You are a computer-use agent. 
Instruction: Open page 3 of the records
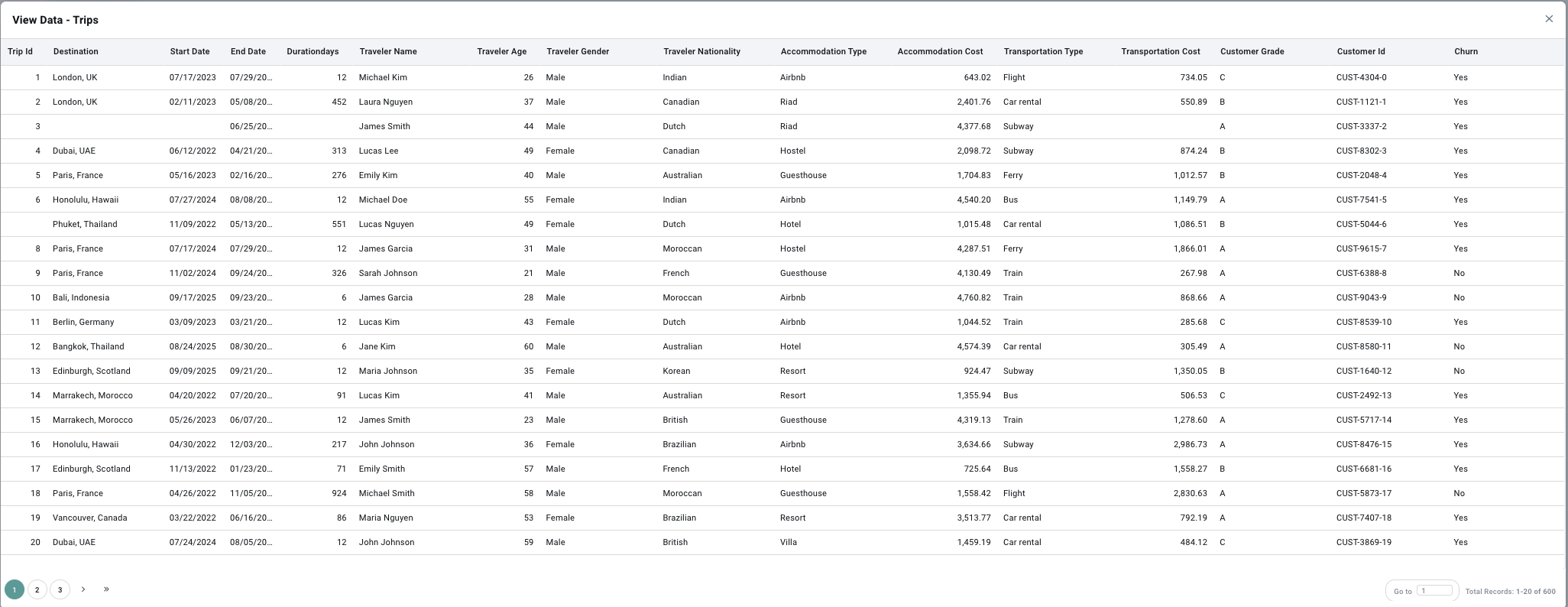[x=60, y=589]
